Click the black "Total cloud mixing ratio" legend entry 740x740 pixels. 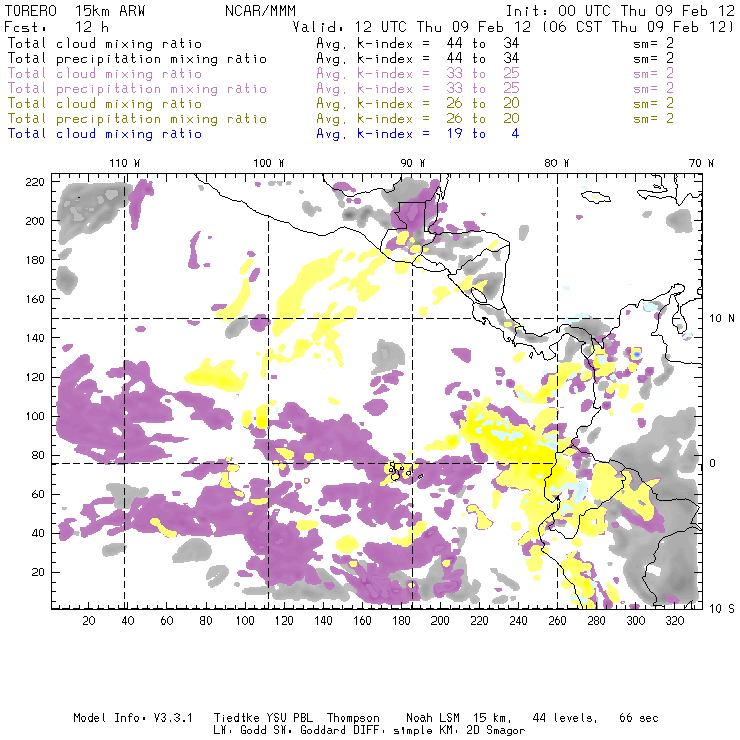105,43
